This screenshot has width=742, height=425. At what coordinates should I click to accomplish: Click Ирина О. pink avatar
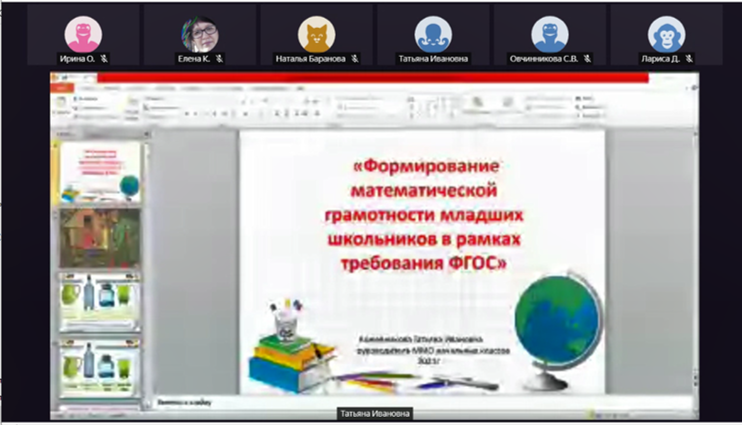point(82,33)
